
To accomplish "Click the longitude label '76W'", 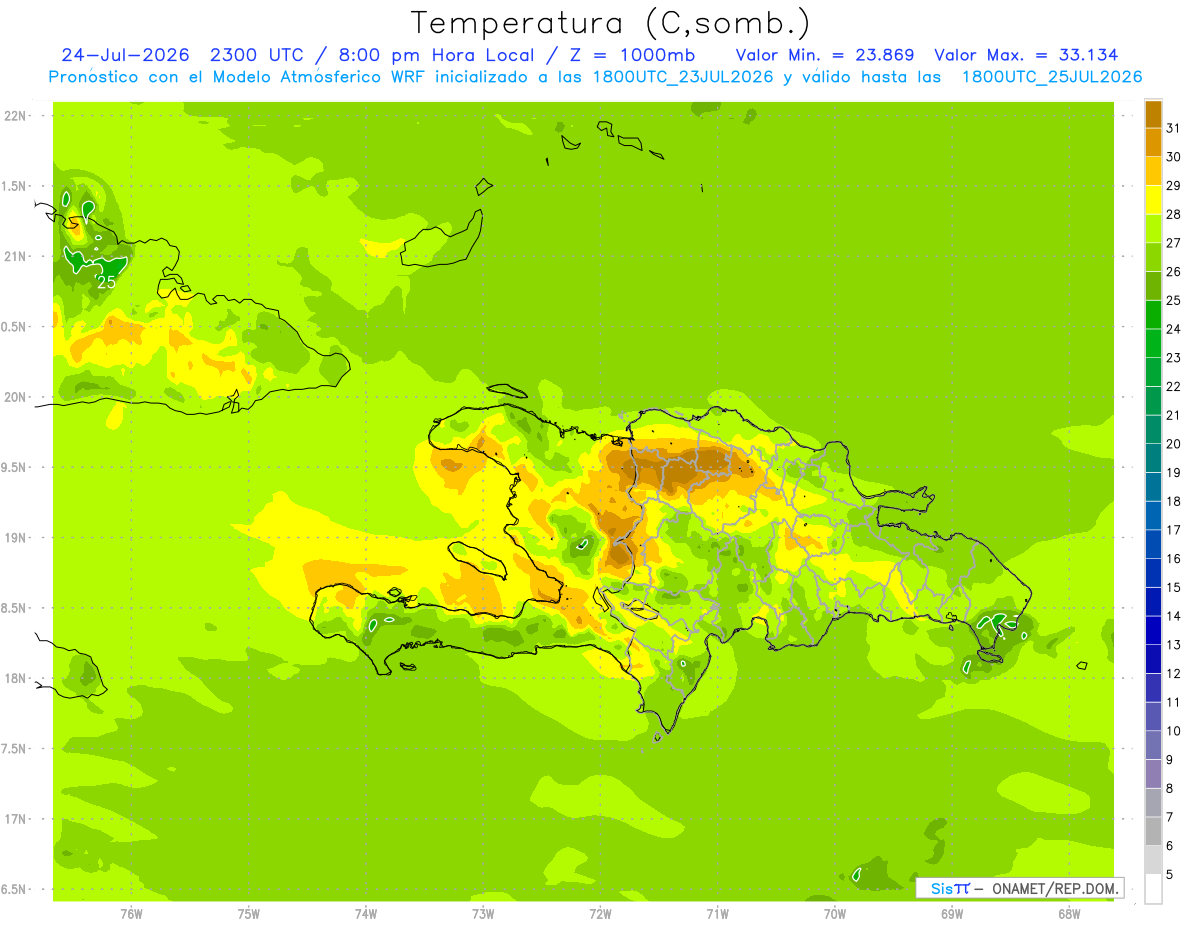I will tap(131, 913).
